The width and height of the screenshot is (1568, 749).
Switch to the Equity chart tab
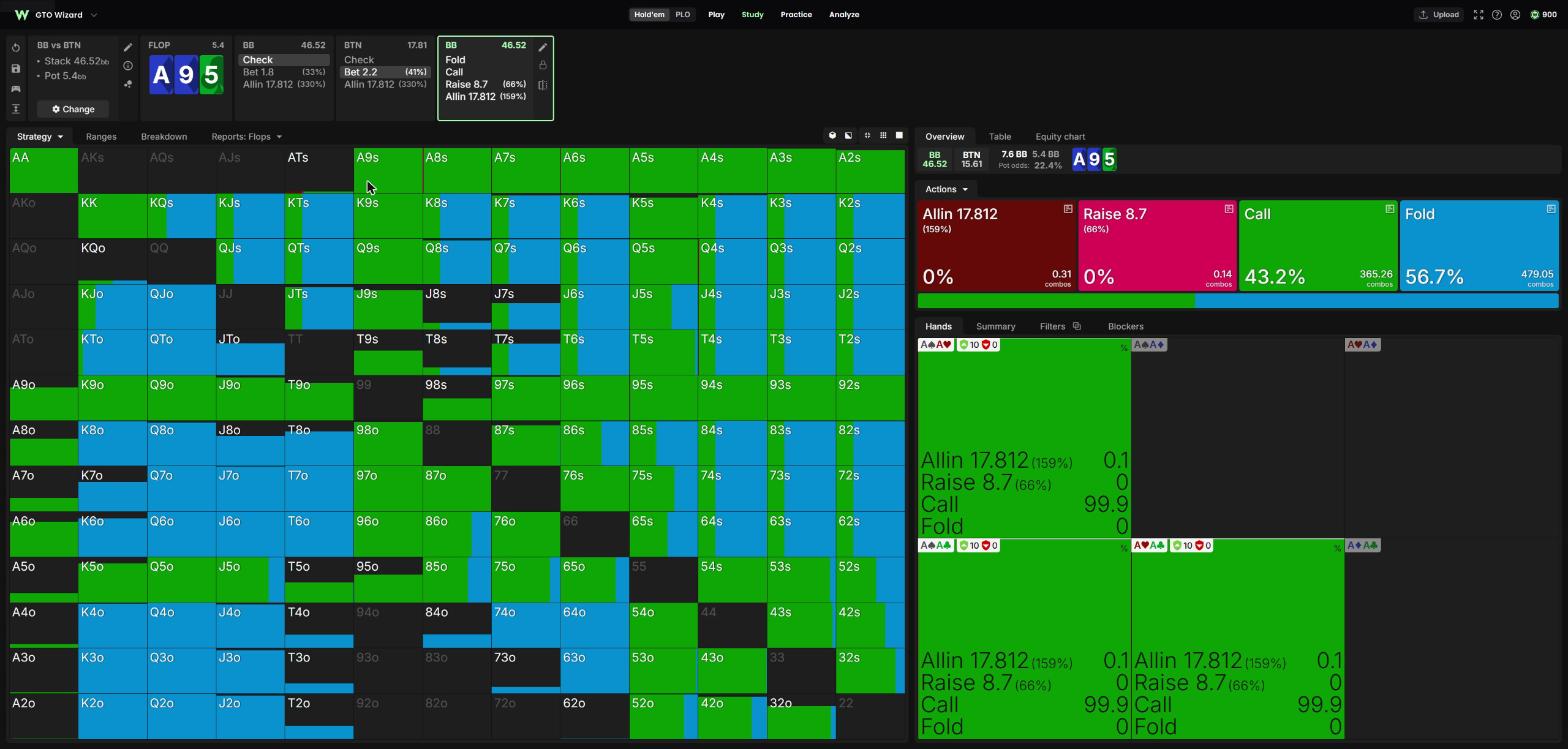1060,137
